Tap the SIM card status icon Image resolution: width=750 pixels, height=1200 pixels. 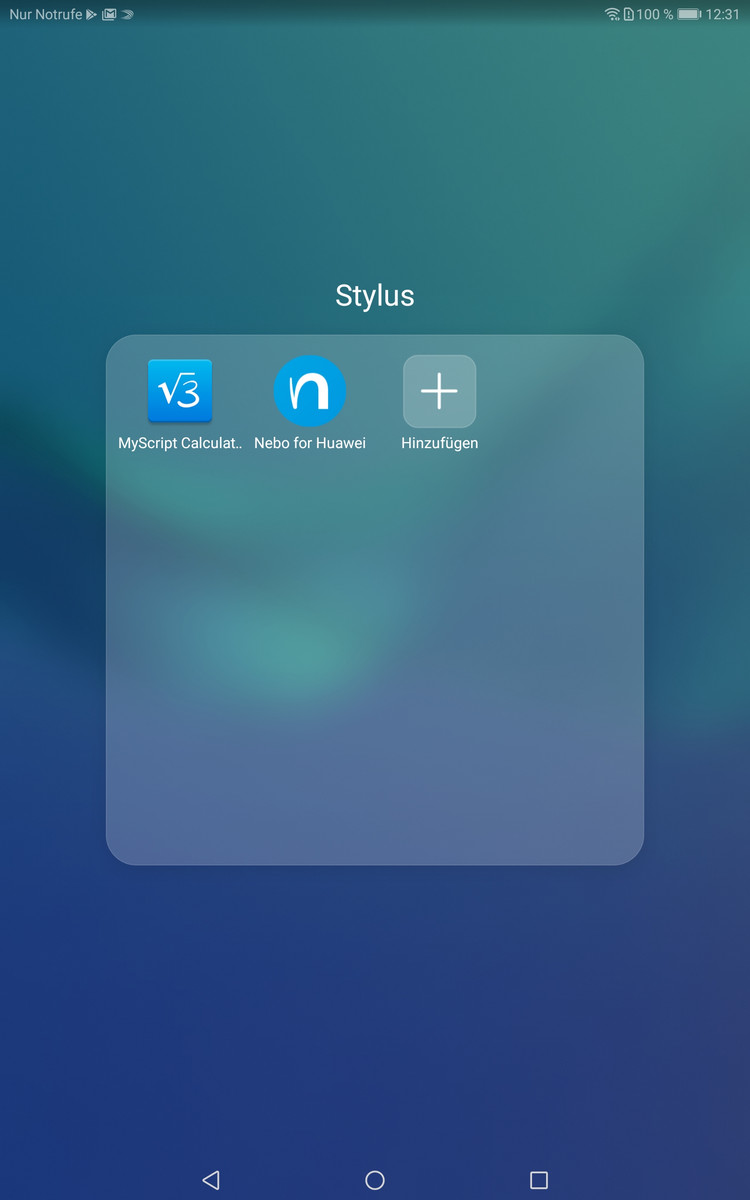629,14
